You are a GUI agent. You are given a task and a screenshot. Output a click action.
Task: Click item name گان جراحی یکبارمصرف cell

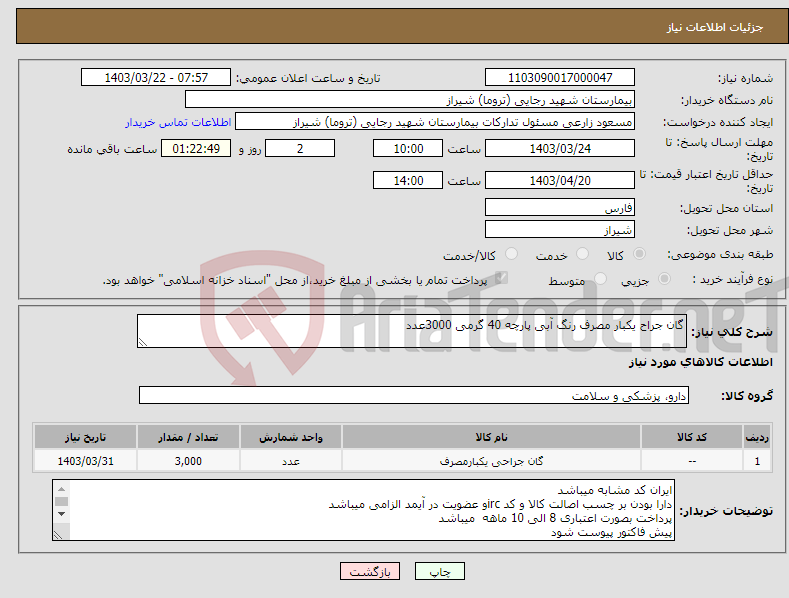pos(491,461)
